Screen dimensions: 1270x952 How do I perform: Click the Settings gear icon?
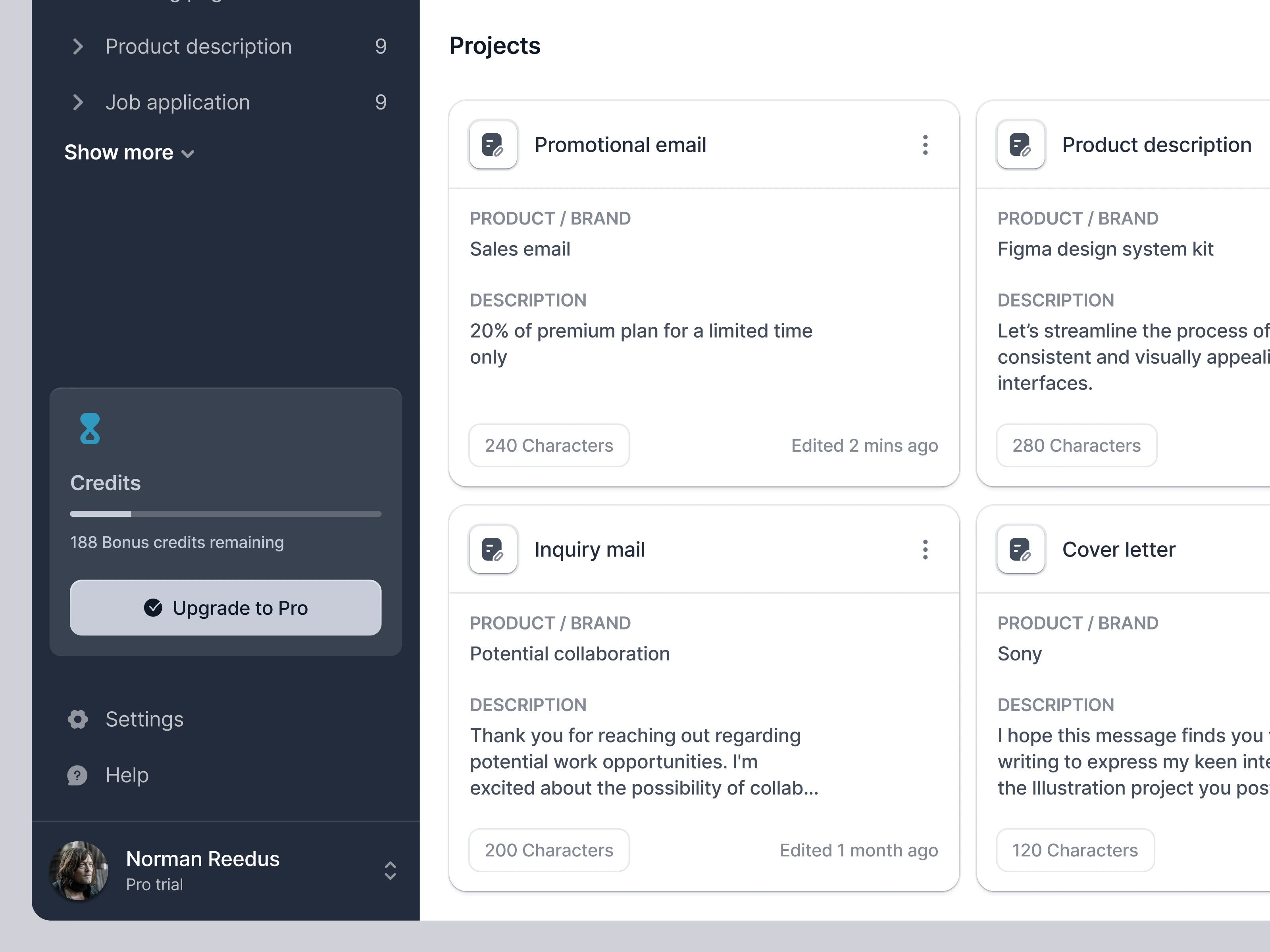click(x=78, y=719)
